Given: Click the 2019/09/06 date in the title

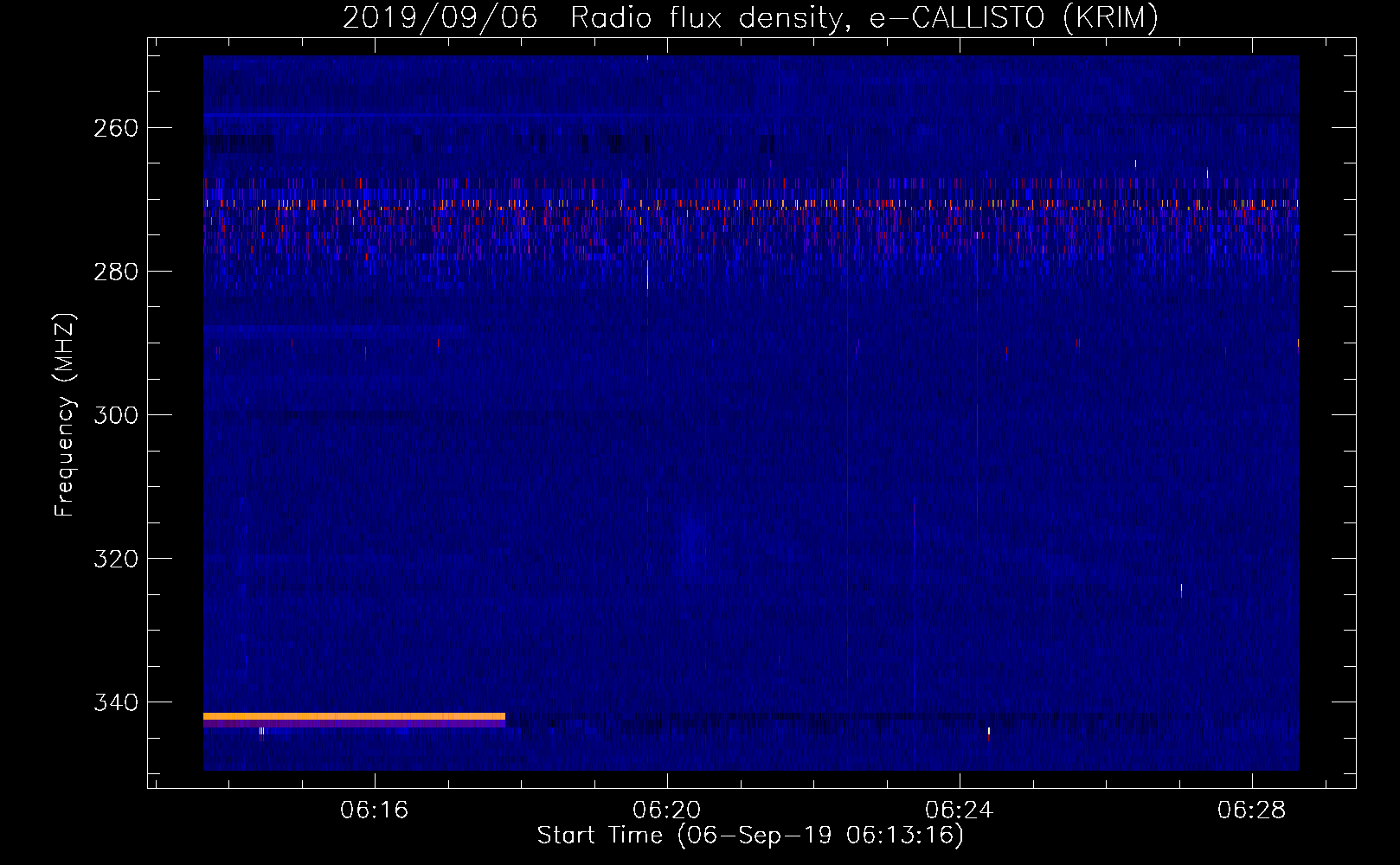Looking at the screenshot, I should pos(440,18).
